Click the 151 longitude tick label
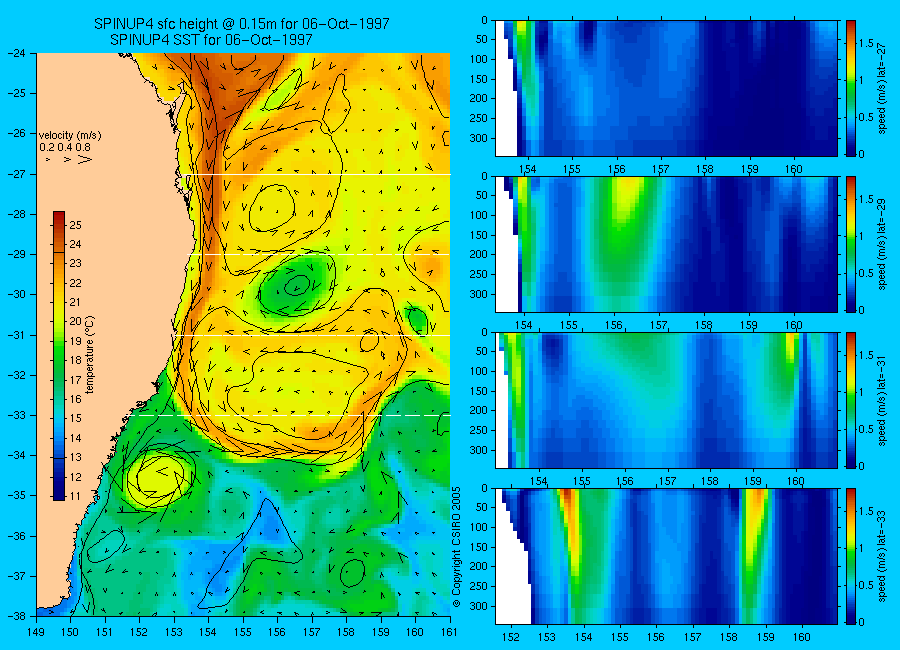This screenshot has width=900, height=650. (105, 632)
